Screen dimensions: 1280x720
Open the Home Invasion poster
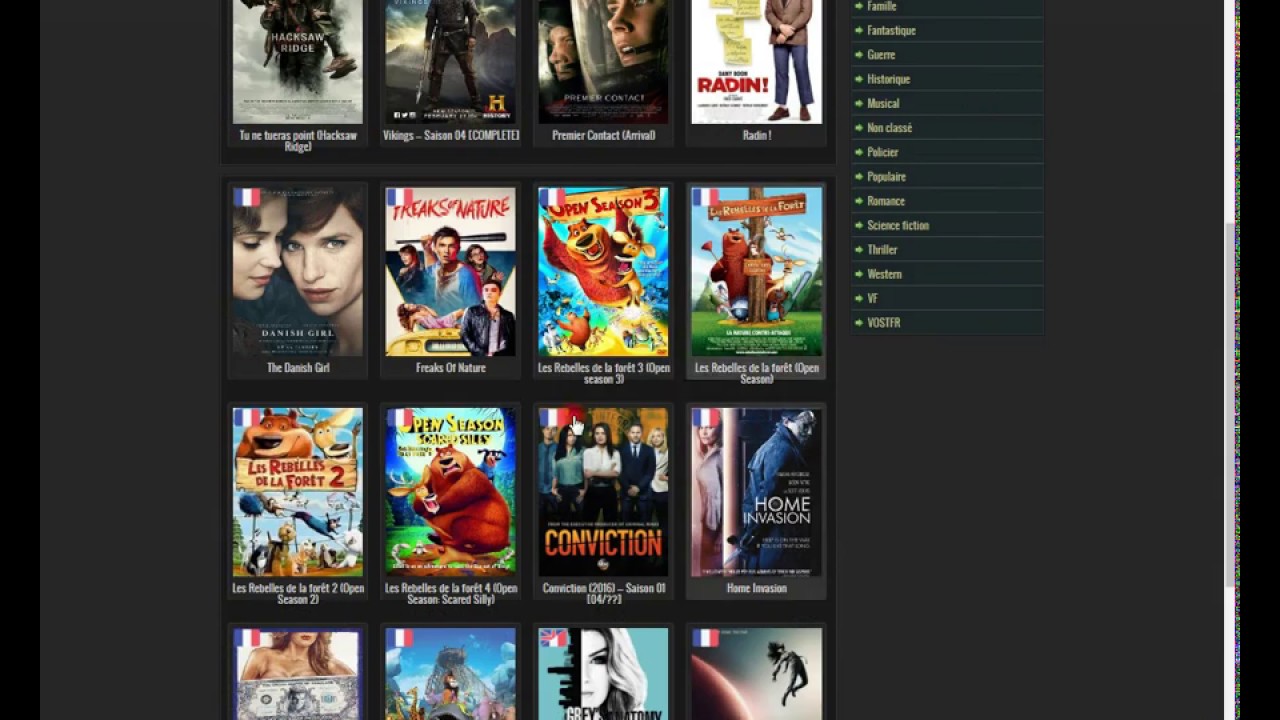pyautogui.click(x=756, y=492)
